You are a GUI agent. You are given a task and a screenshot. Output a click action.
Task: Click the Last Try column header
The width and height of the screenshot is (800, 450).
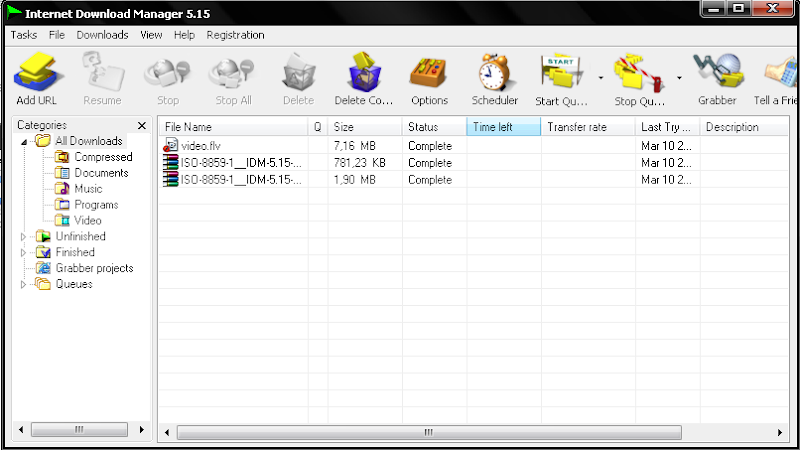click(668, 127)
